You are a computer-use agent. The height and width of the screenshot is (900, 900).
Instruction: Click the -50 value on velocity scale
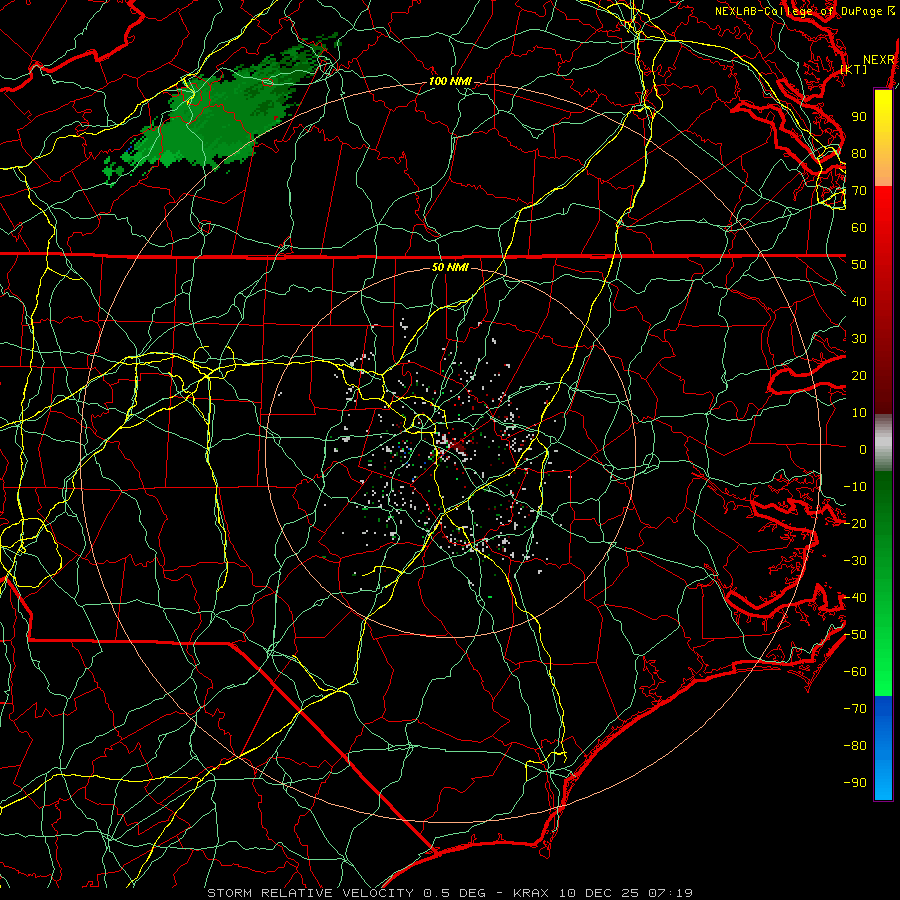point(855,635)
